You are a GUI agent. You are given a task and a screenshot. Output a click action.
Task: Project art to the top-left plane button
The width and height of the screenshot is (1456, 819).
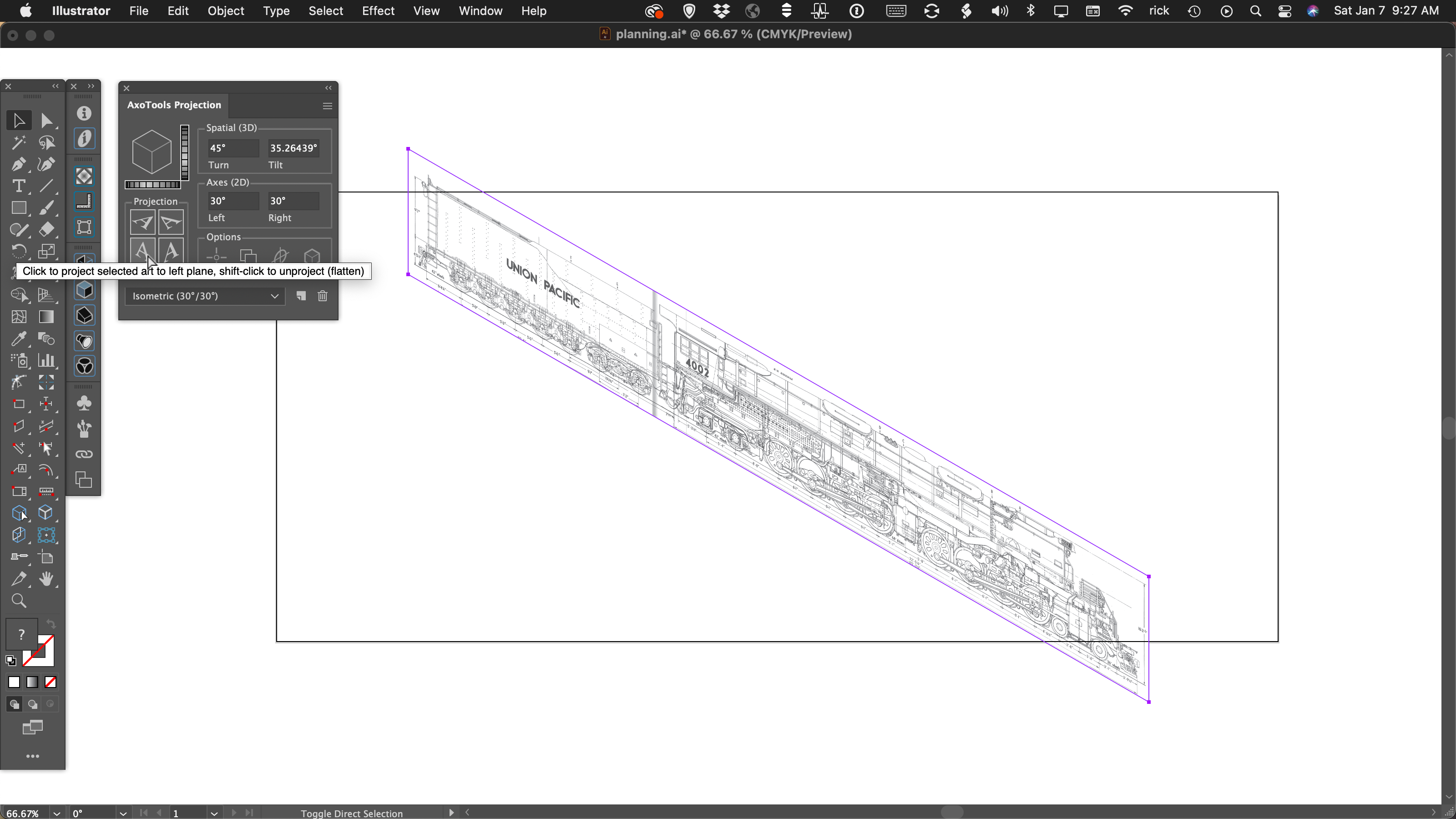[x=142, y=222]
